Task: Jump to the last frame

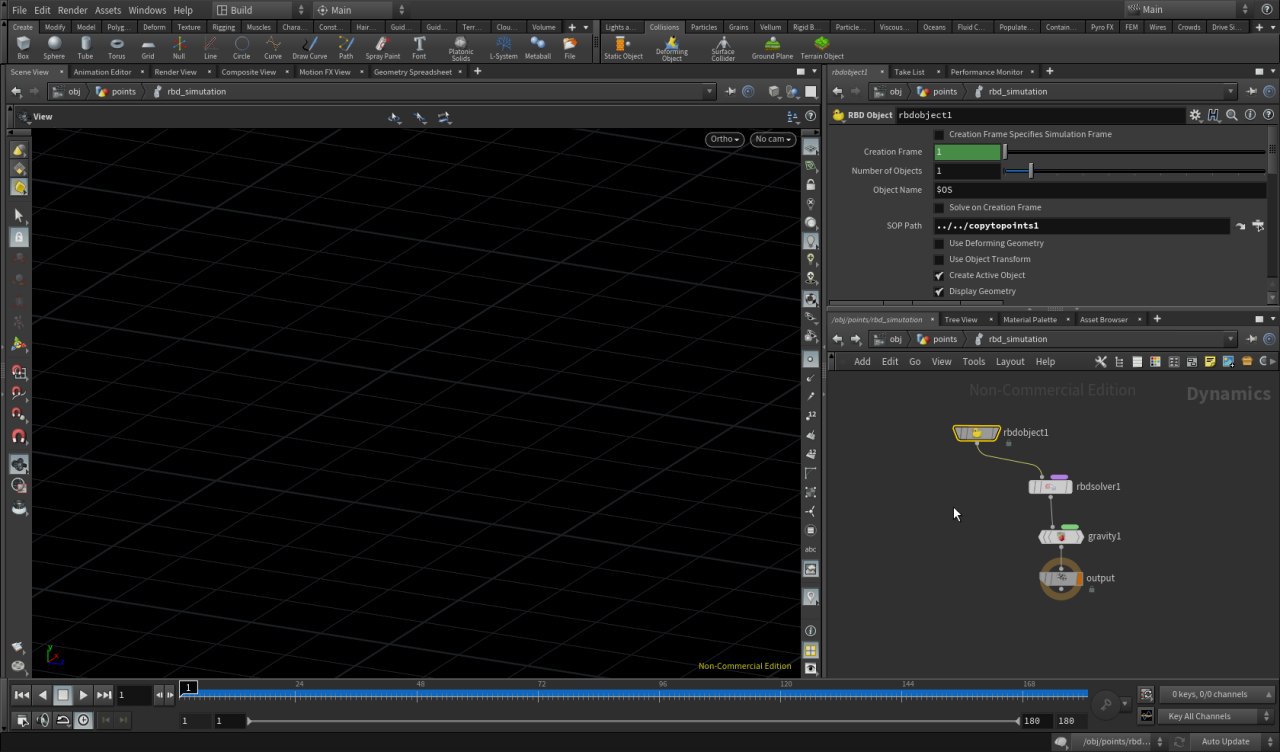Action: [104, 695]
